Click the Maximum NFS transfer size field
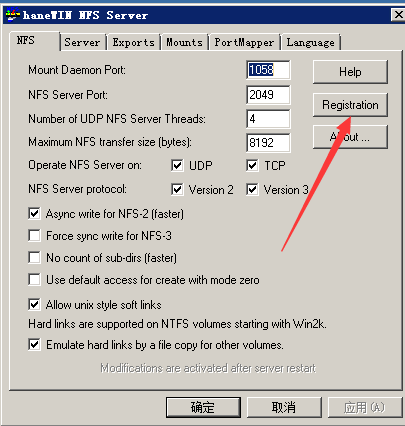 pos(268,143)
